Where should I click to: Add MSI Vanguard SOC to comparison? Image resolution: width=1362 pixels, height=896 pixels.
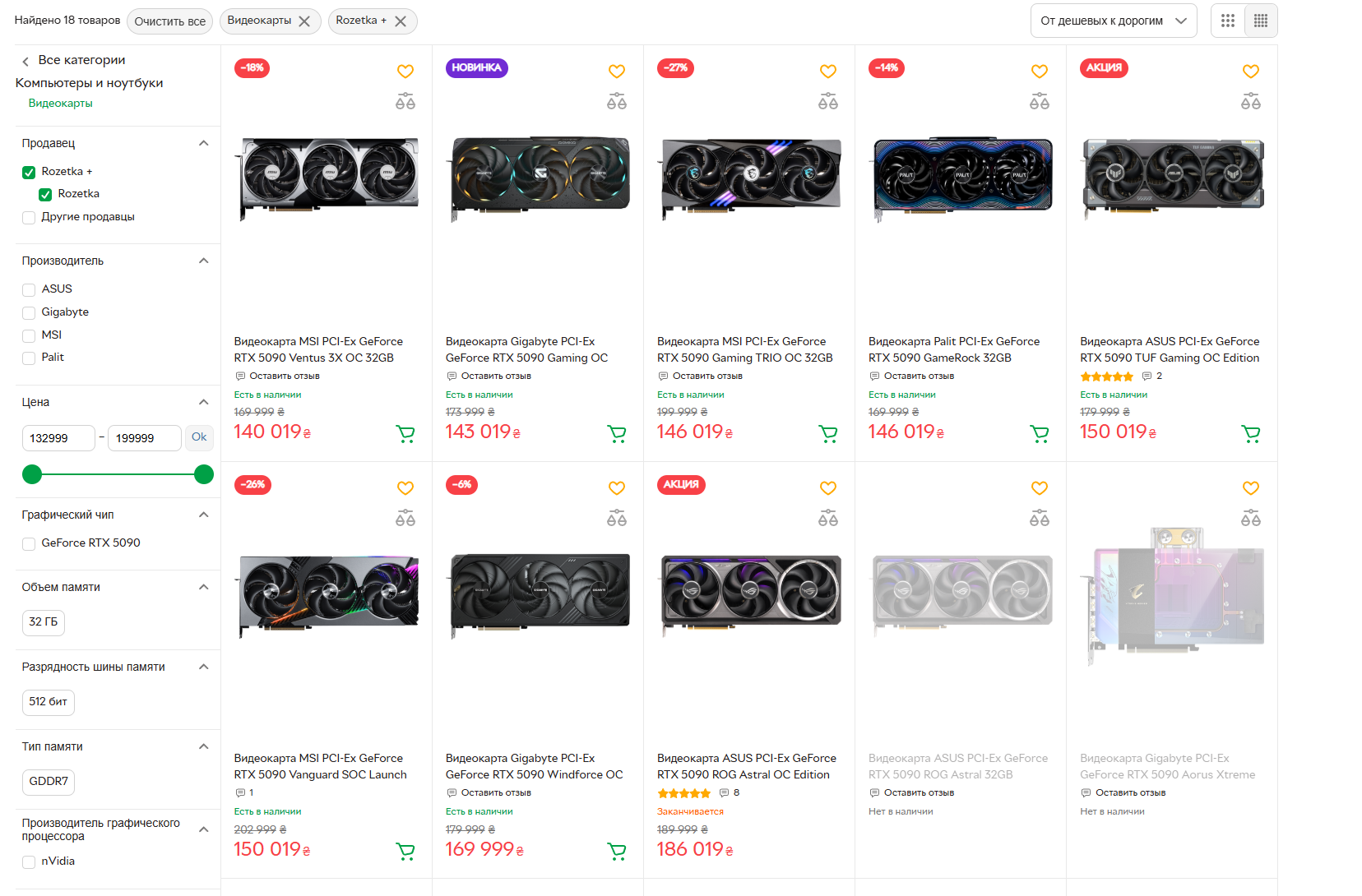(x=405, y=519)
